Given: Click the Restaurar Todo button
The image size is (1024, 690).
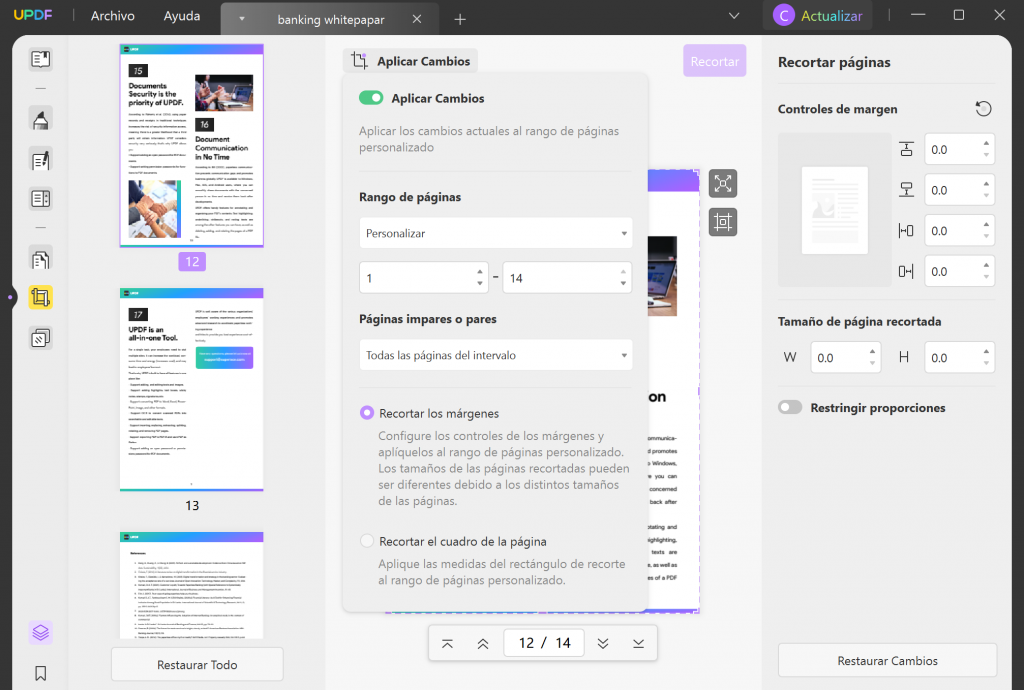Looking at the screenshot, I should coord(196,664).
